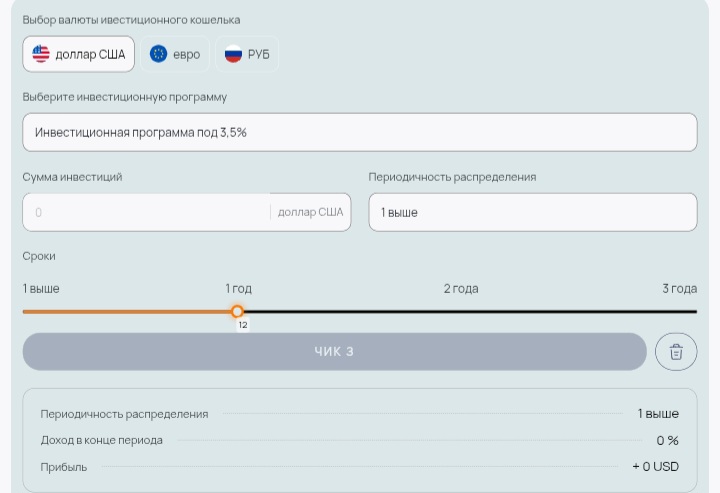
Task: Click the Прибыль summary row
Action: [x=359, y=467]
